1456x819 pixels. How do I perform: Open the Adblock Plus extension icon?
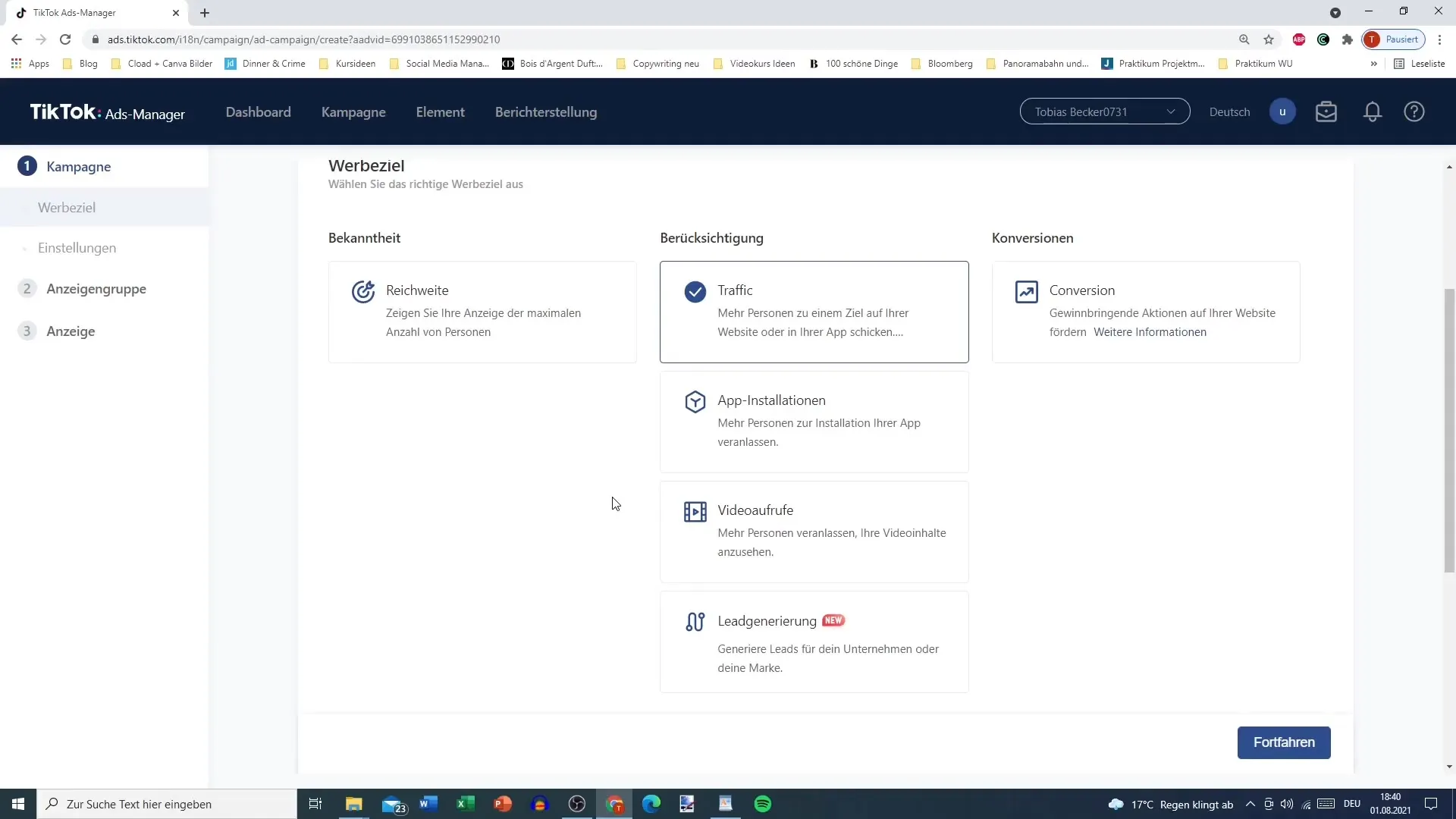coord(1299,39)
